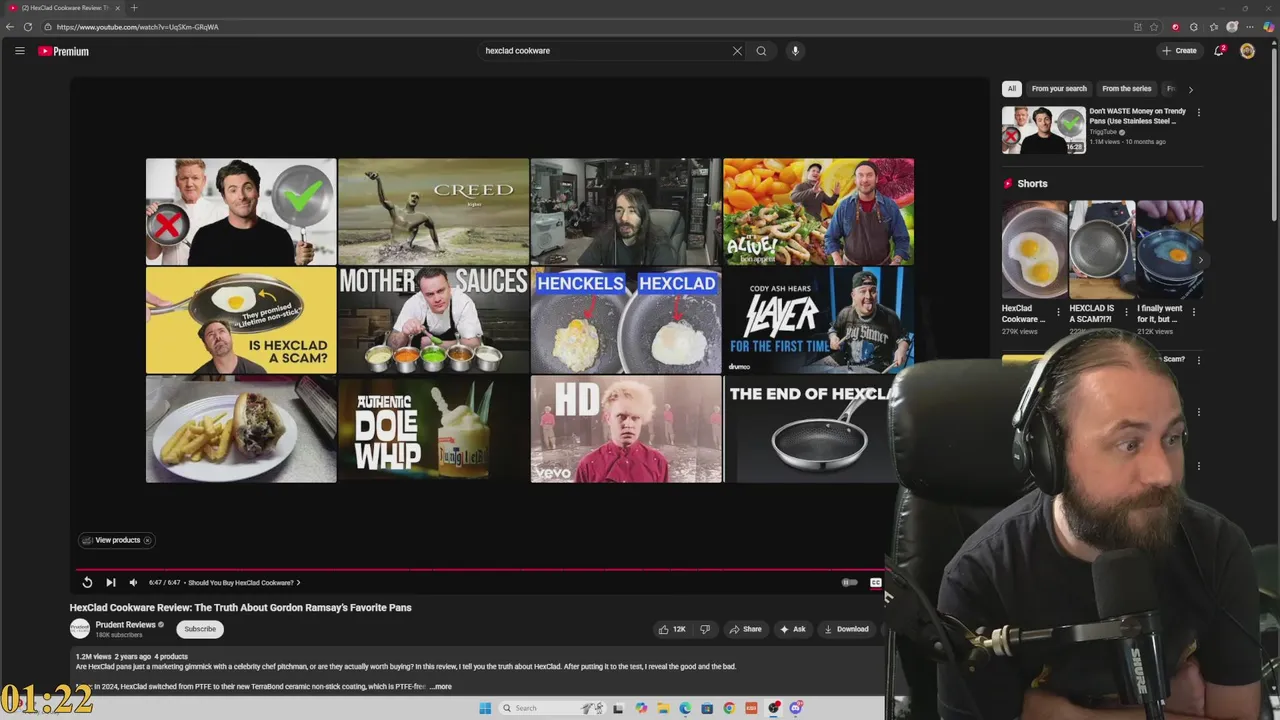Download the video
The height and width of the screenshot is (720, 1280).
[846, 629]
